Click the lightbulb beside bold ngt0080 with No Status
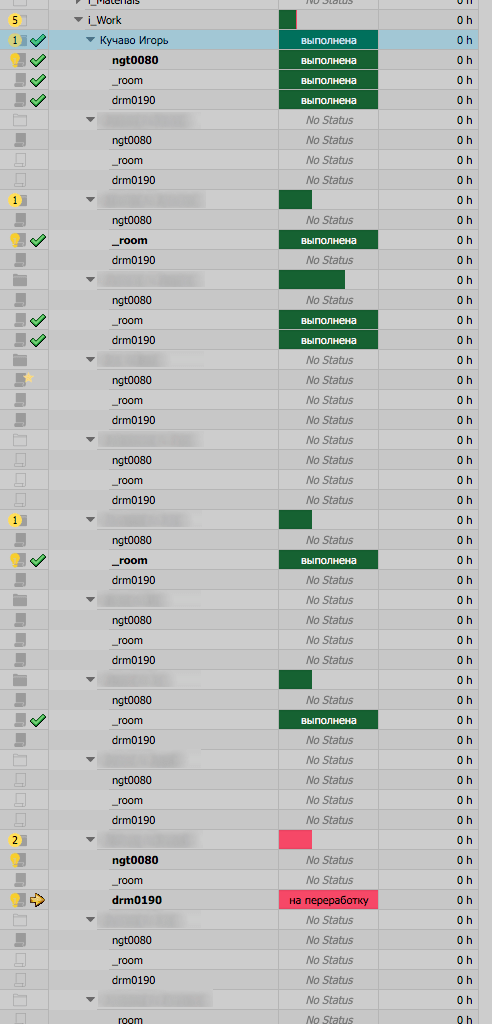The height and width of the screenshot is (1024, 492). (16, 860)
